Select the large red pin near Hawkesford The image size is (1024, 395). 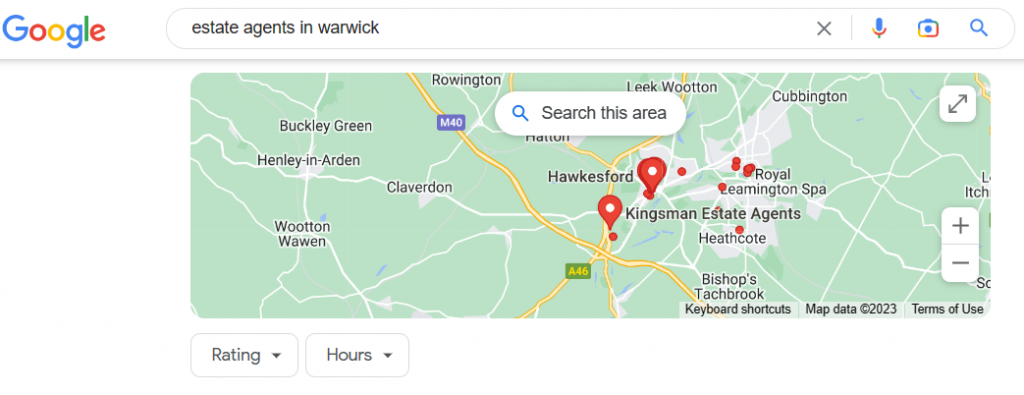click(651, 176)
